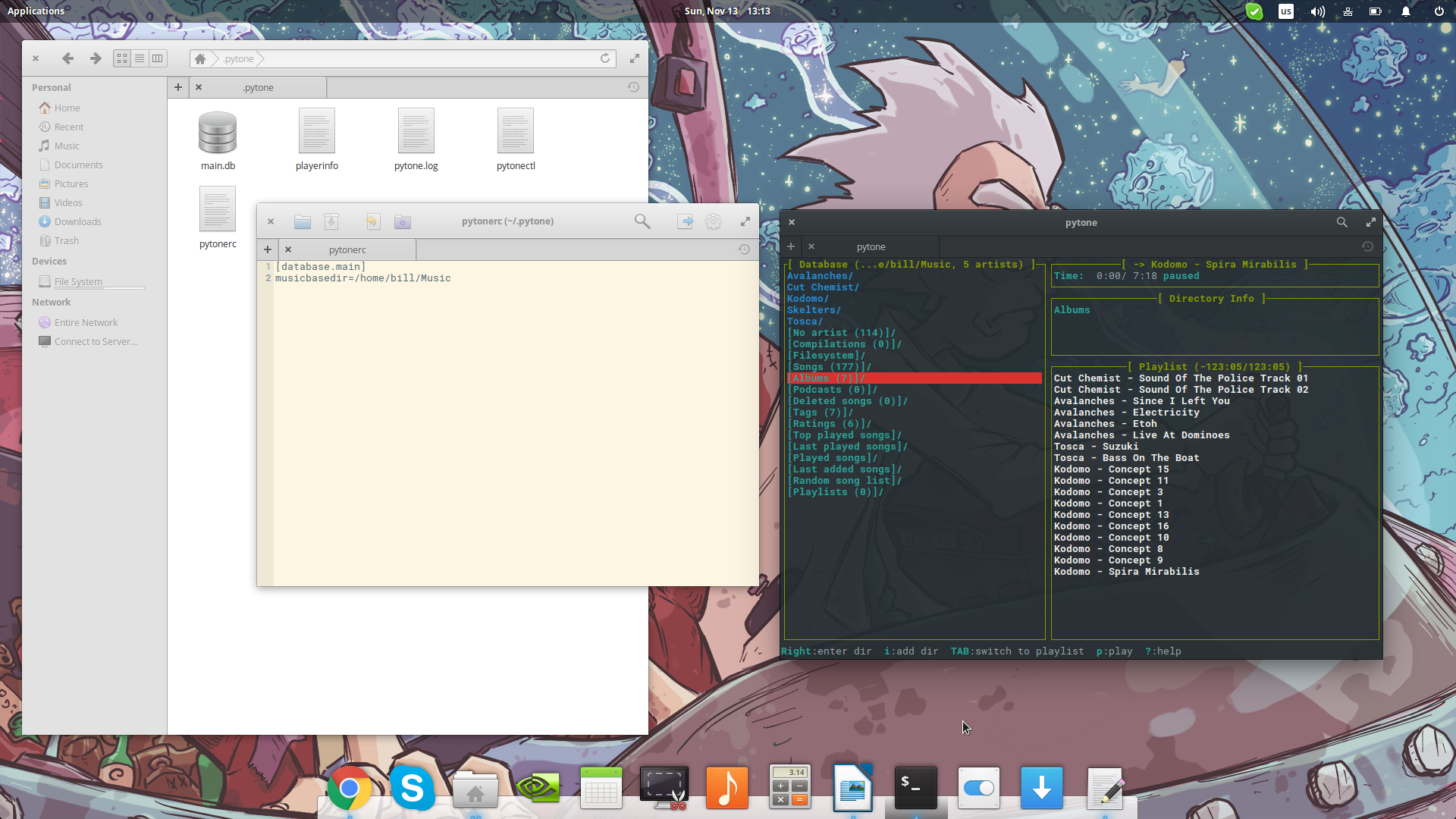1456x819 pixels.
Task: Open Pictures in sidebar
Action: click(71, 184)
